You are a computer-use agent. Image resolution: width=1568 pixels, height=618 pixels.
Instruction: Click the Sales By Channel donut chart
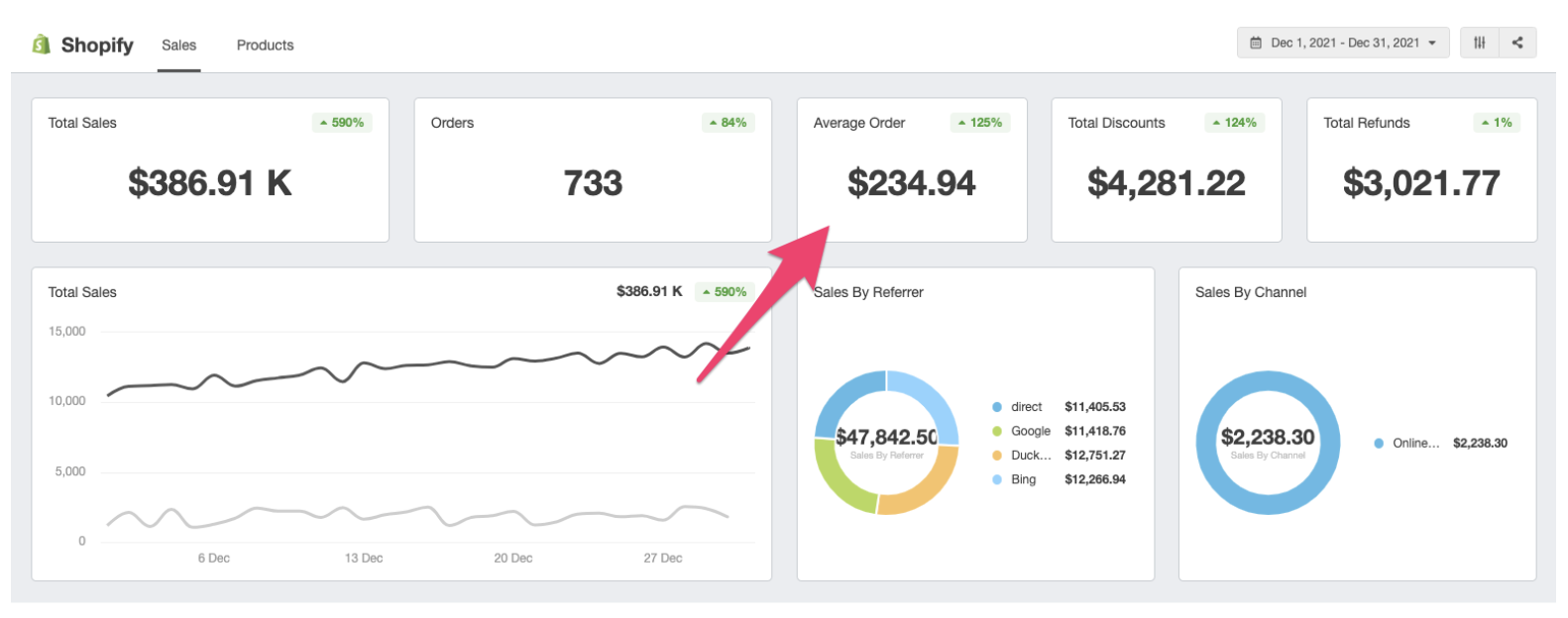click(x=1268, y=386)
